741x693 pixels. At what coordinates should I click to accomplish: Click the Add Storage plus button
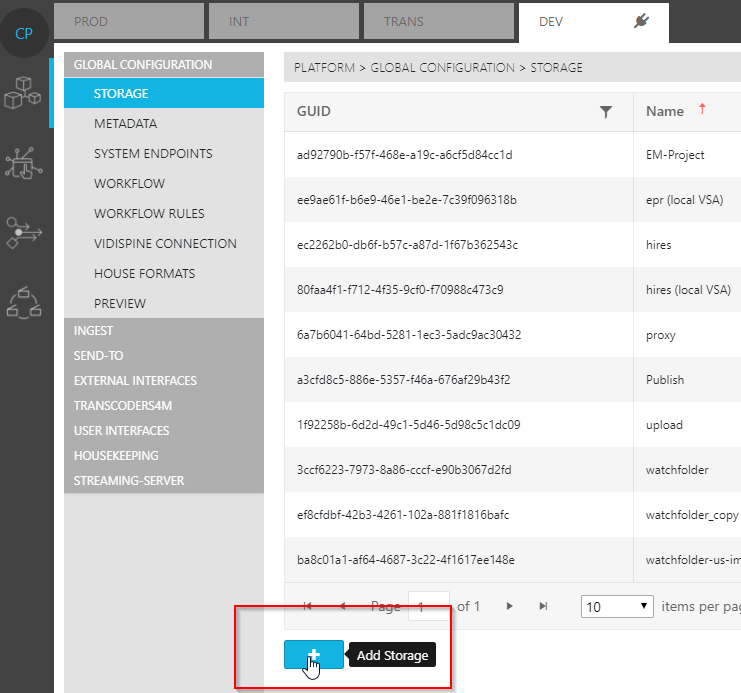(x=313, y=655)
